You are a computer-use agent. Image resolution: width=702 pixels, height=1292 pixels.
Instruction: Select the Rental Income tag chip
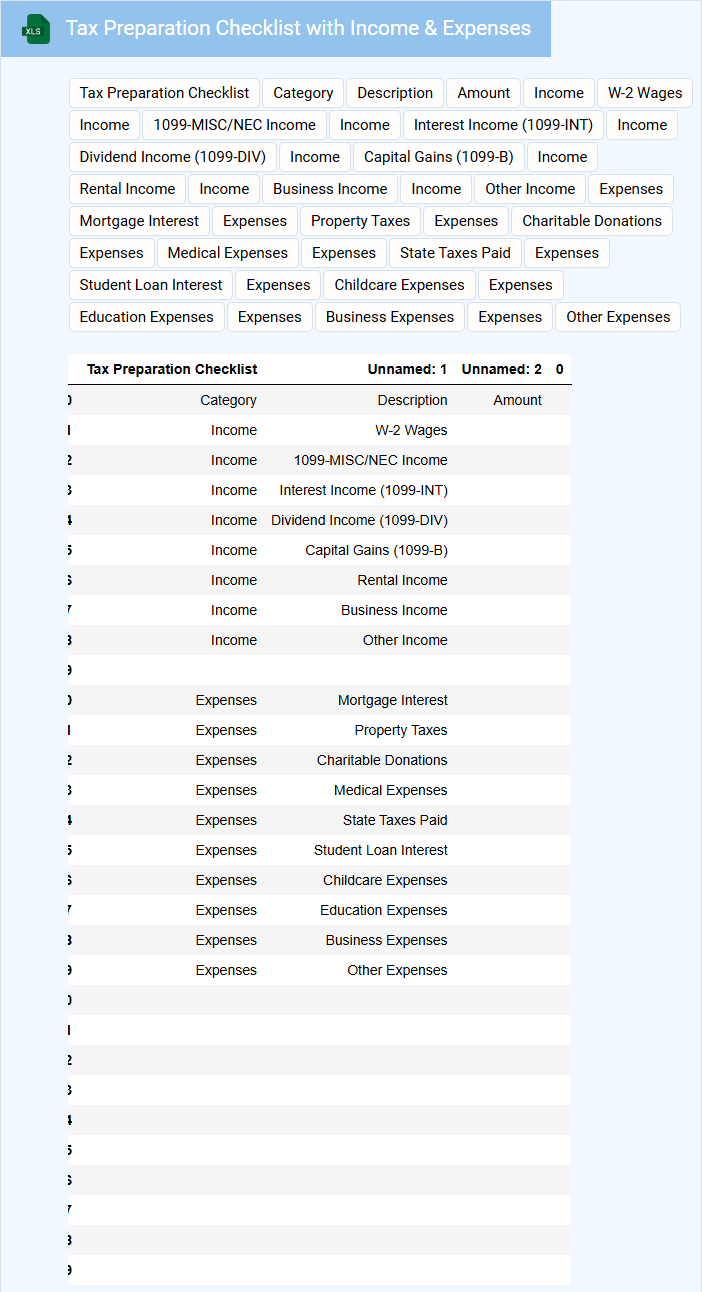pyautogui.click(x=127, y=189)
